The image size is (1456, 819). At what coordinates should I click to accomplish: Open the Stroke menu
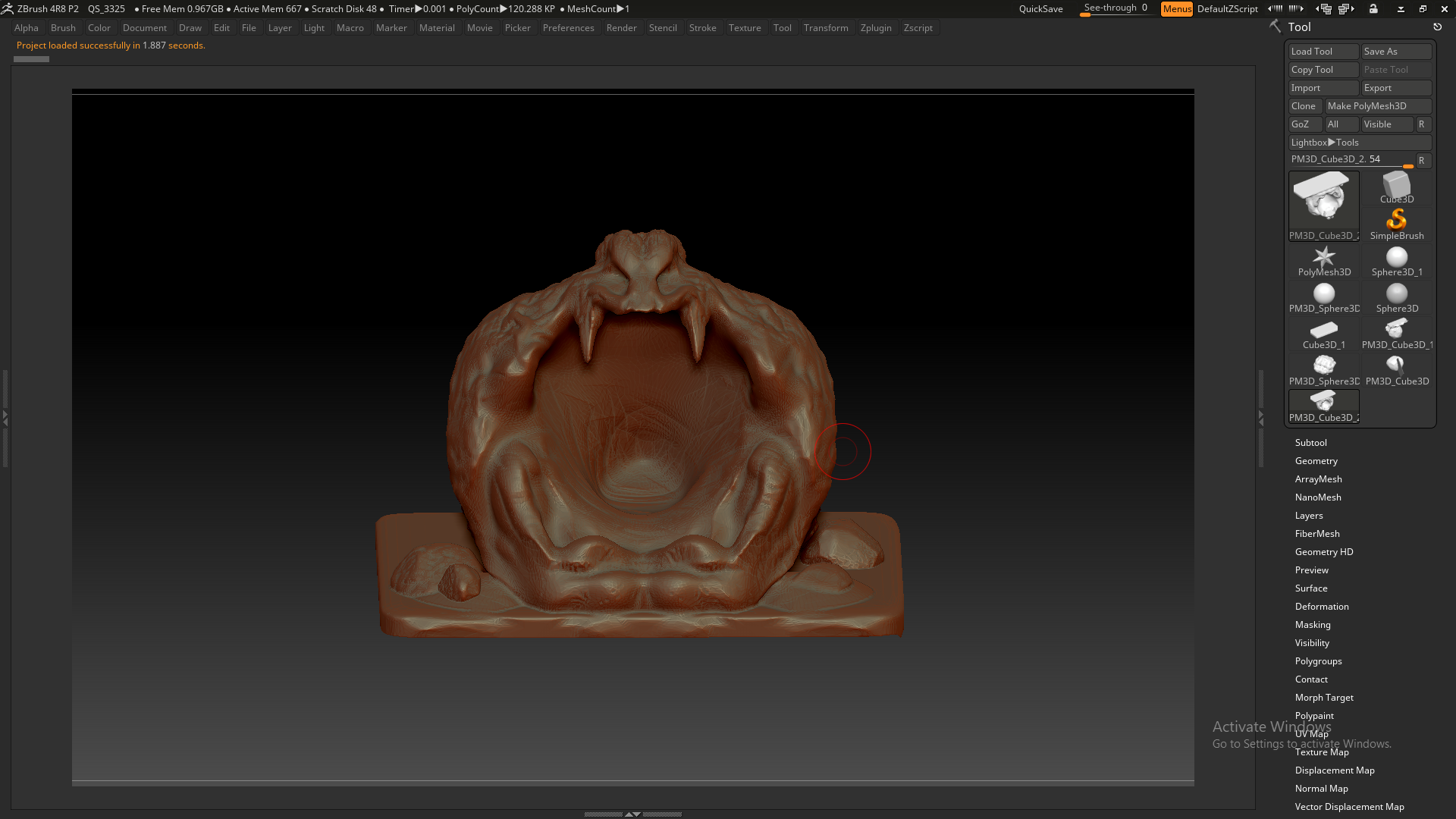[702, 28]
